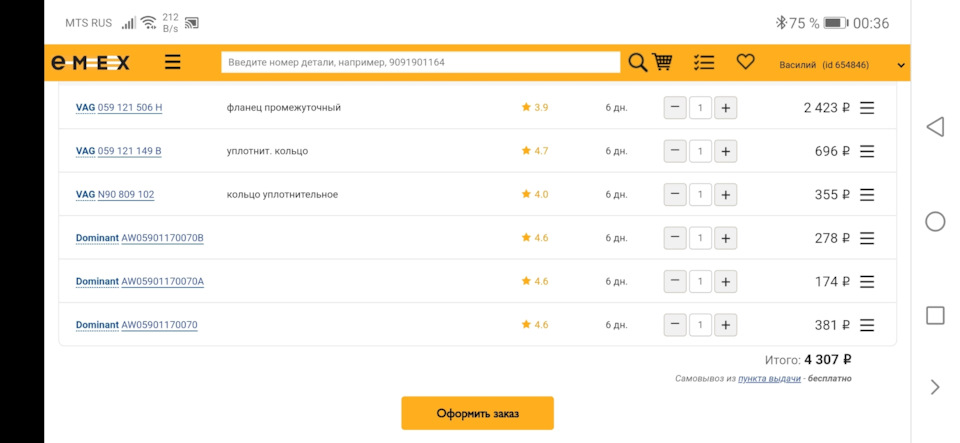Open the hamburger menu beside the emex logo
Image resolution: width=960 pixels, height=443 pixels.
click(173, 62)
